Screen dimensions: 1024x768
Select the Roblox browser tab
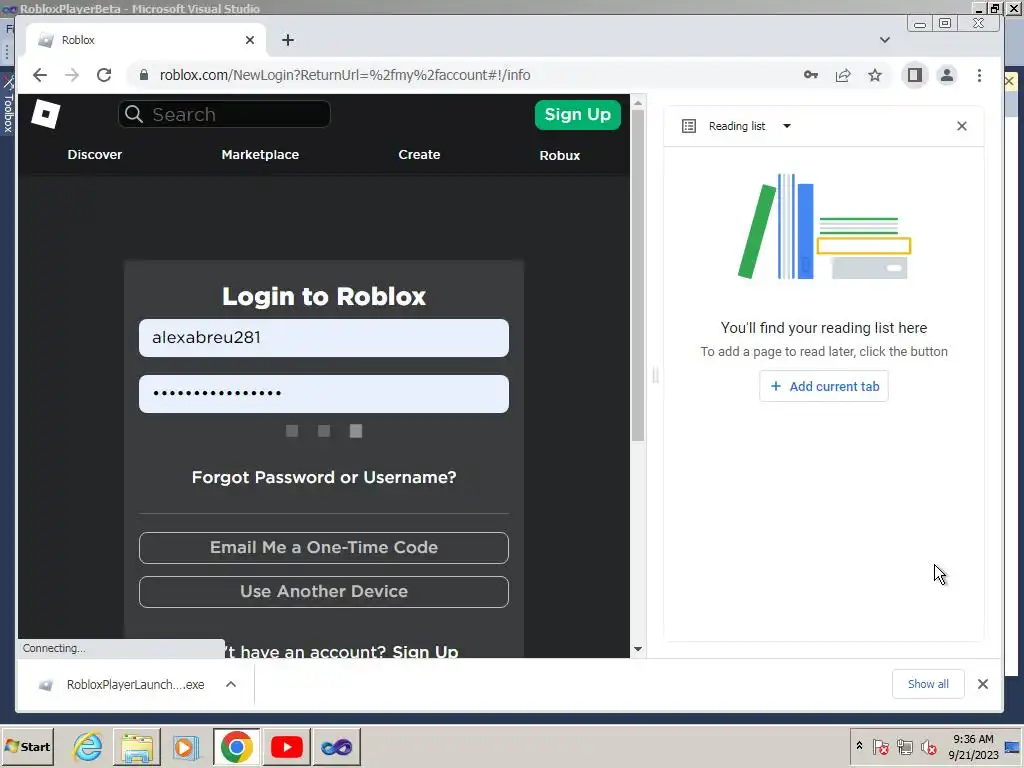coord(146,40)
